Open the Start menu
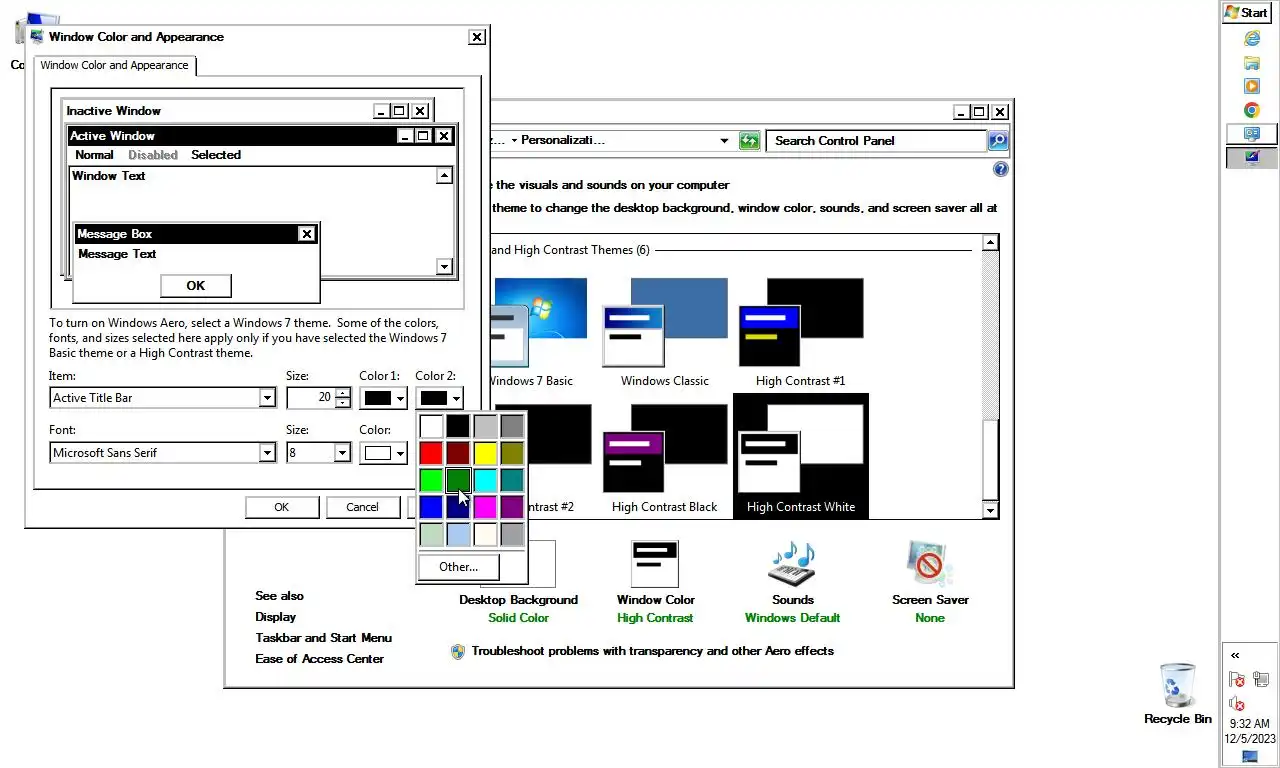 (x=1247, y=12)
